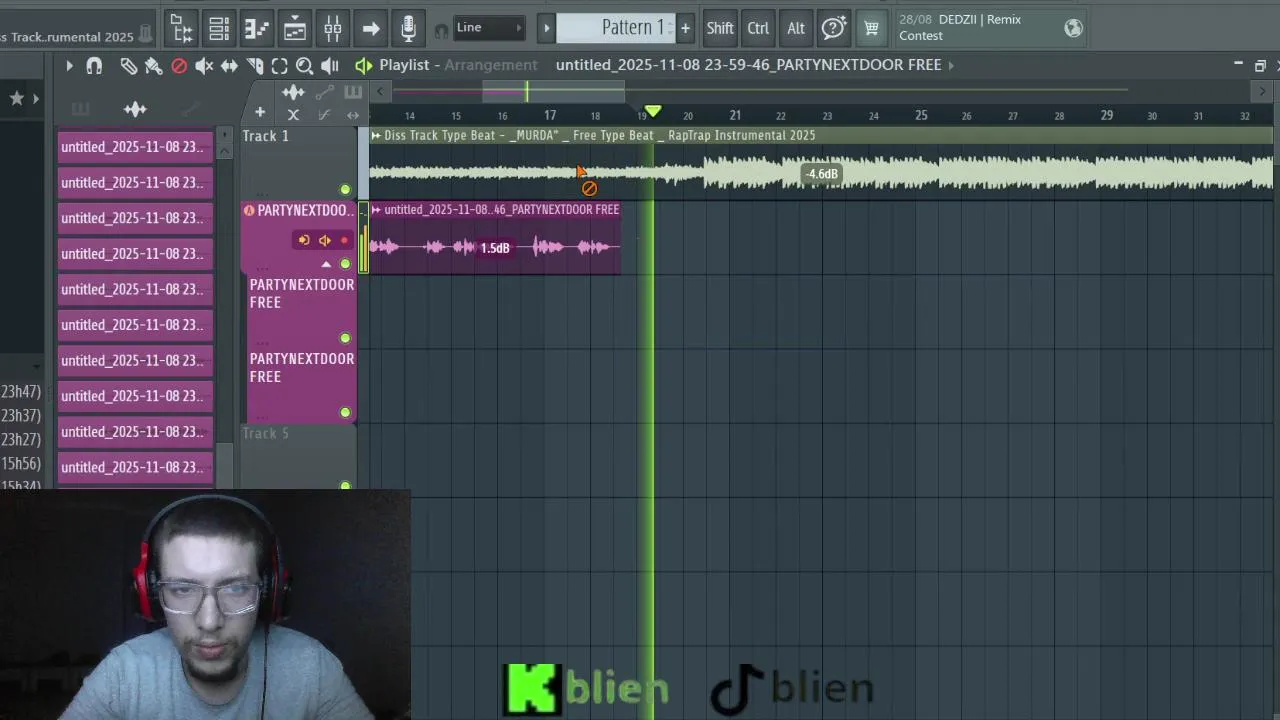Screen dimensions: 1280x720
Task: Click the right-arrow toolbar icon
Action: tap(370, 28)
